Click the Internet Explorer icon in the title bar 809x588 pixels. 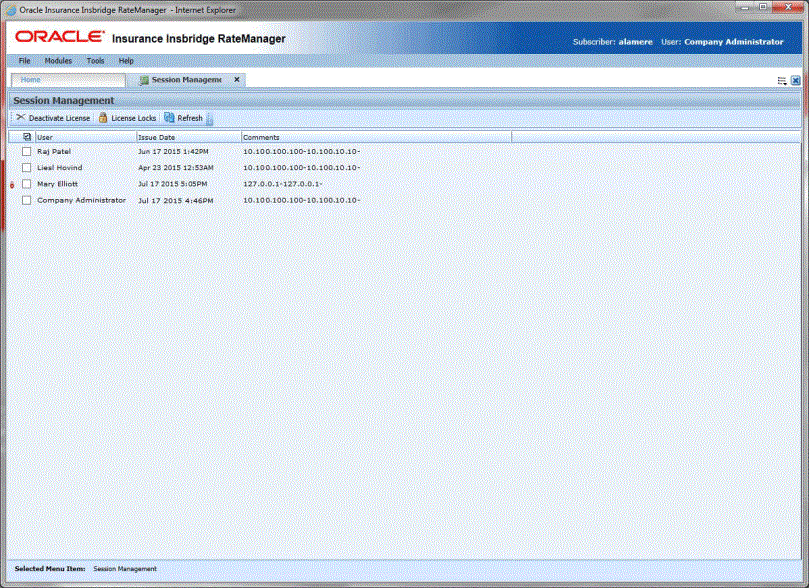coord(10,9)
